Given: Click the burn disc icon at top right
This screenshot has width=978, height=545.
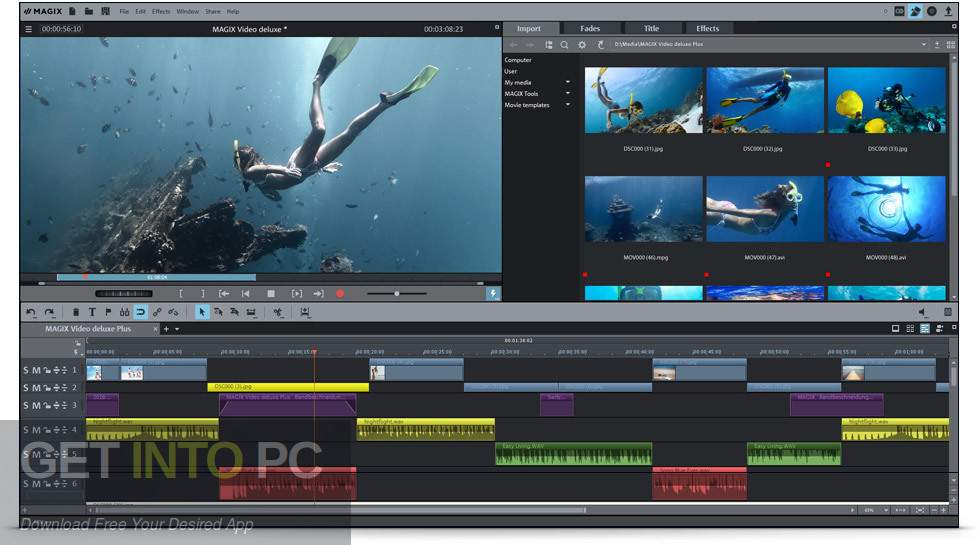Looking at the screenshot, I should coord(931,11).
